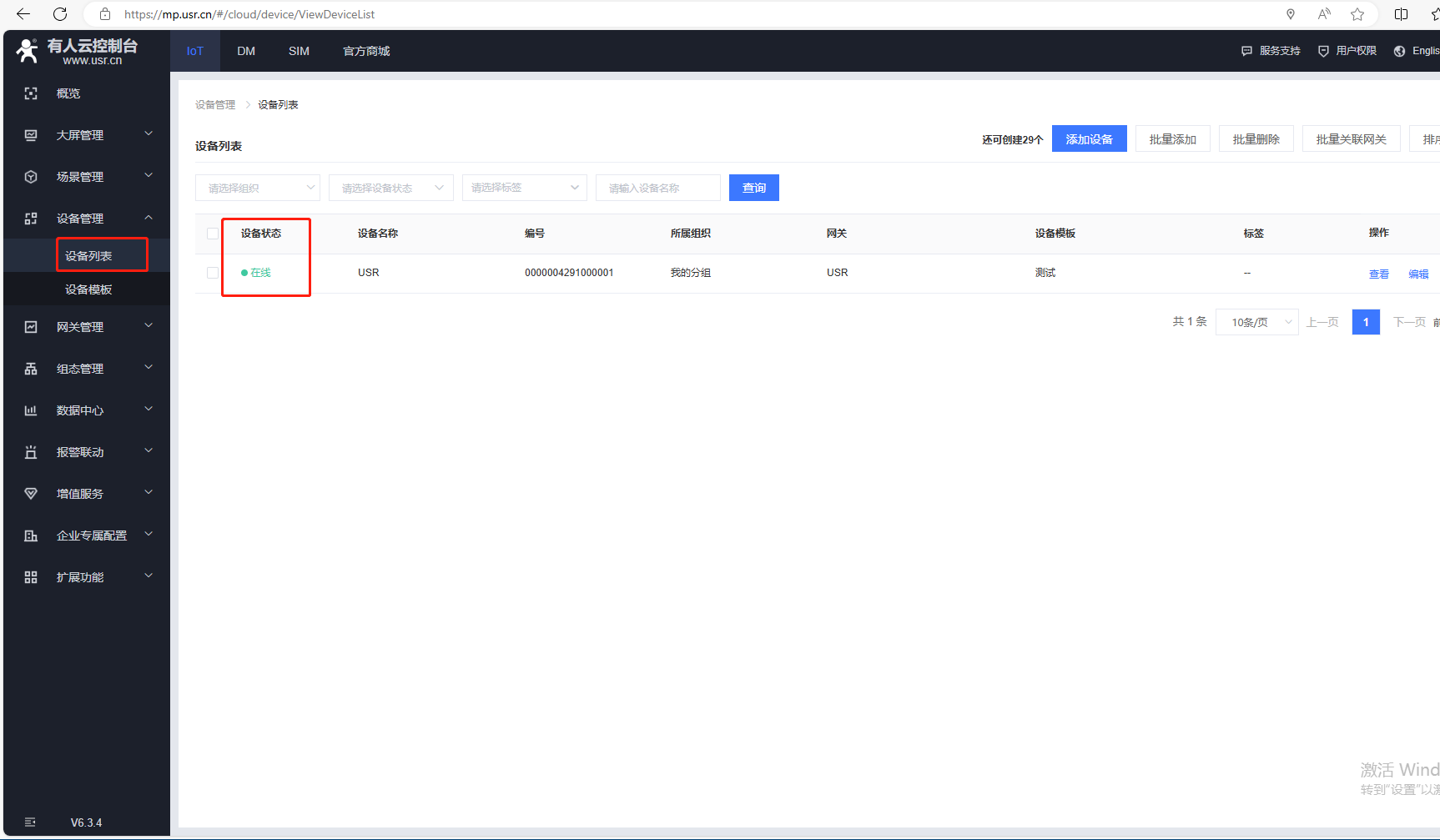Open the 请选择设备状态 status dropdown
1440x840 pixels.
pos(390,188)
